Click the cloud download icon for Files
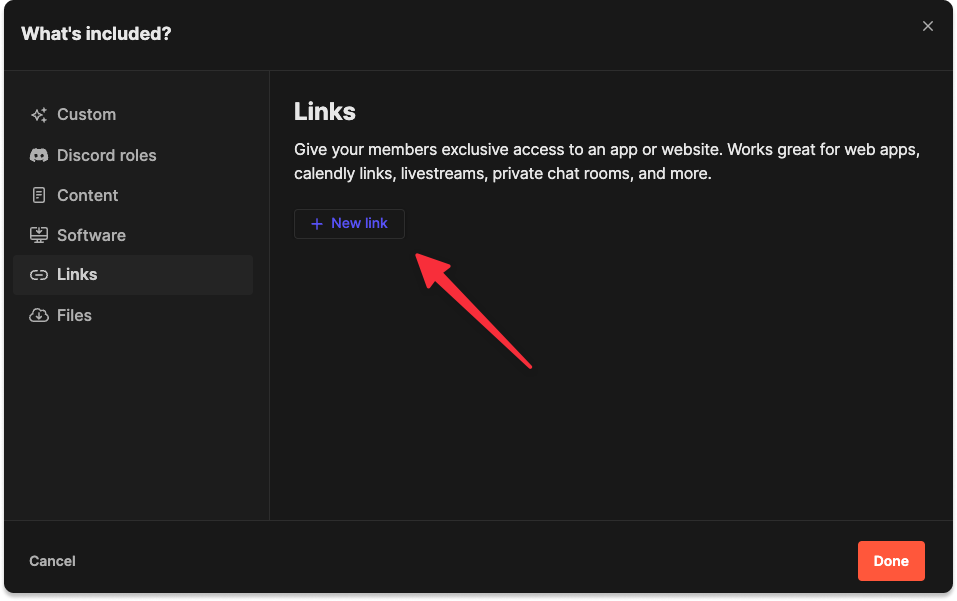 (x=39, y=315)
